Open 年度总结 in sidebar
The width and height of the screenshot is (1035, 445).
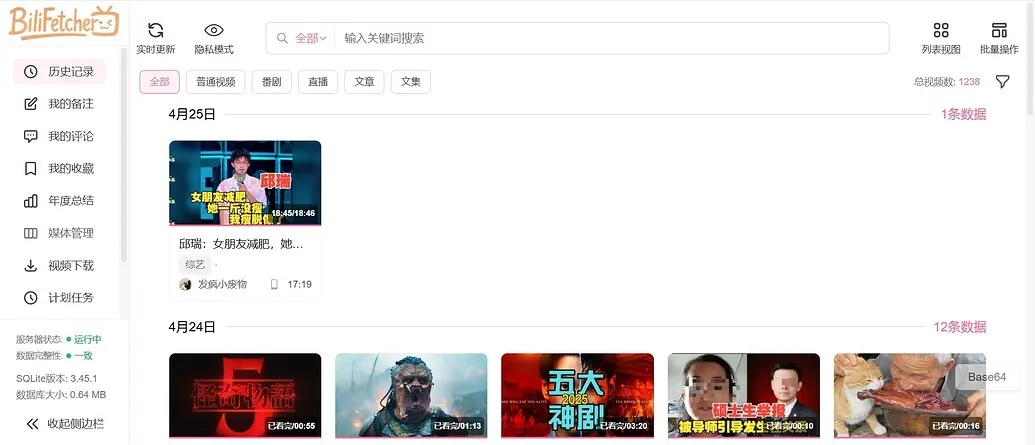(59, 201)
